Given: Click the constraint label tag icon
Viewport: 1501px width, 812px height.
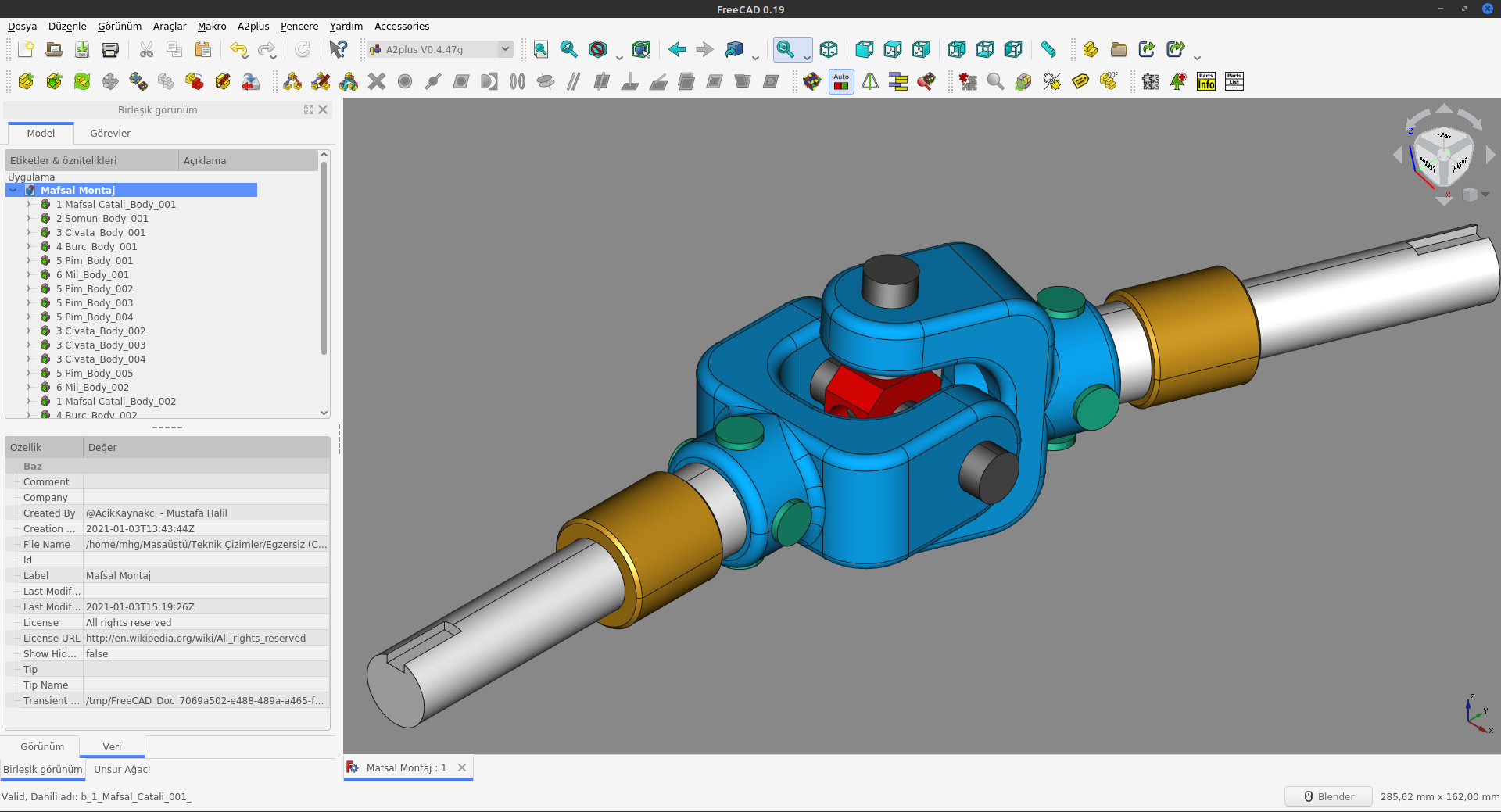Looking at the screenshot, I should [1080, 81].
